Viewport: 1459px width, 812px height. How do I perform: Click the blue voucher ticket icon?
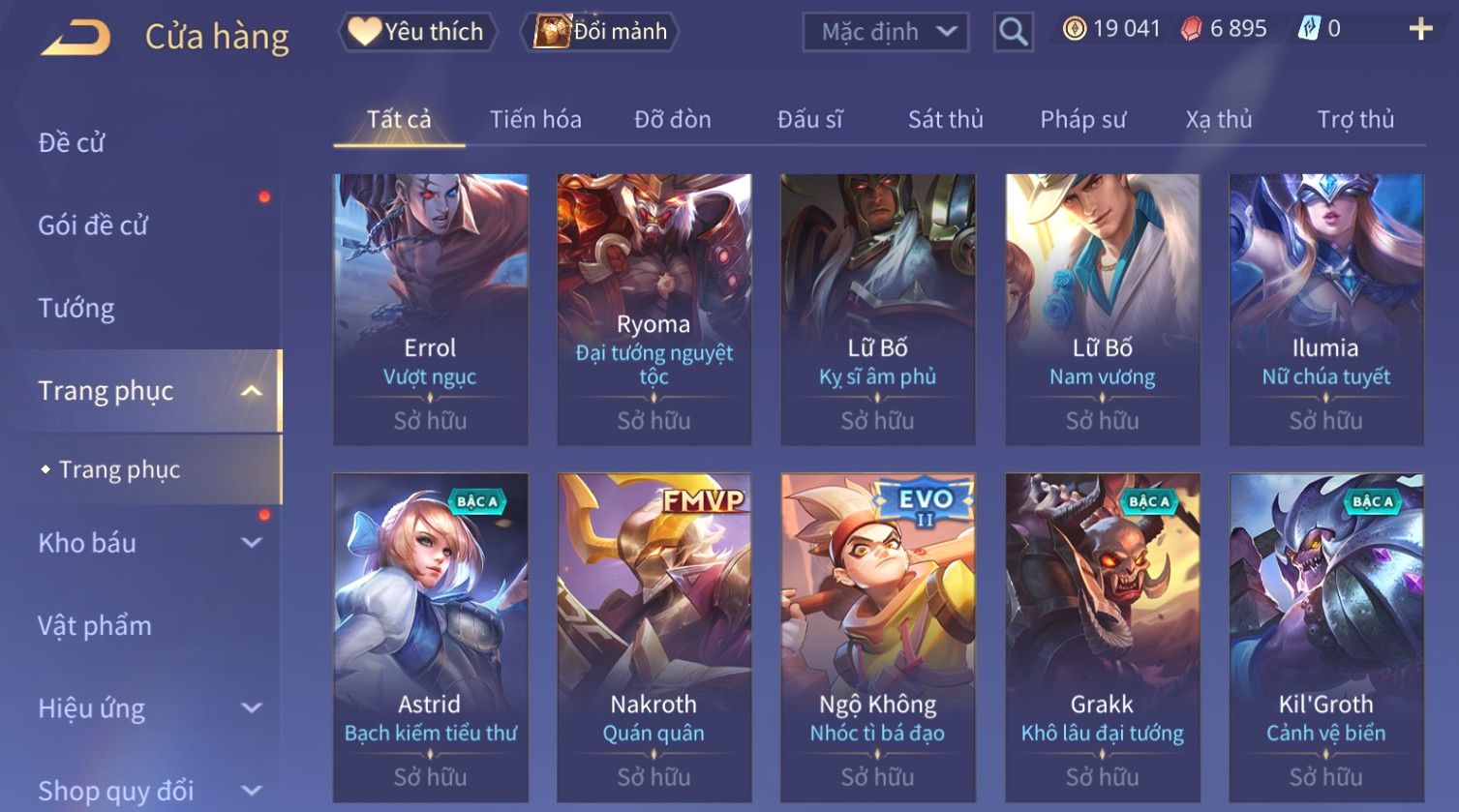1308,29
